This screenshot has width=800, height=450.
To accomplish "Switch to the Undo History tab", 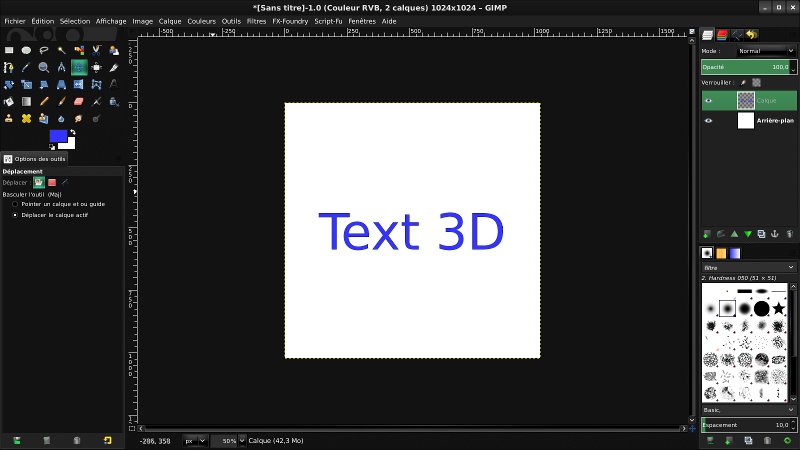I will click(x=751, y=35).
